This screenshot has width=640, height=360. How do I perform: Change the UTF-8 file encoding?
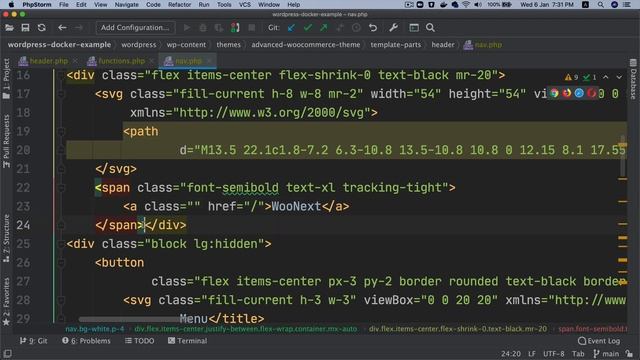(553, 354)
